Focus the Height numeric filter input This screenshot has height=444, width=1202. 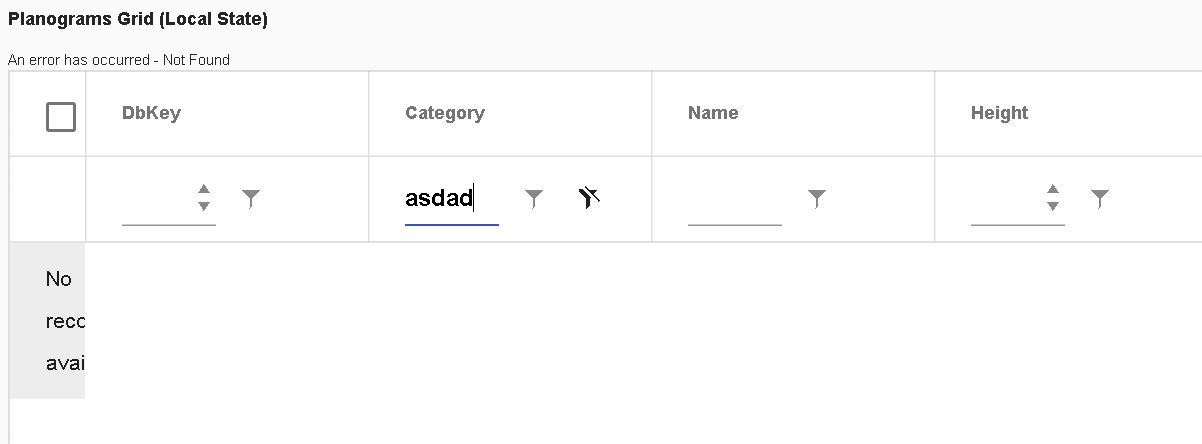coord(1005,199)
